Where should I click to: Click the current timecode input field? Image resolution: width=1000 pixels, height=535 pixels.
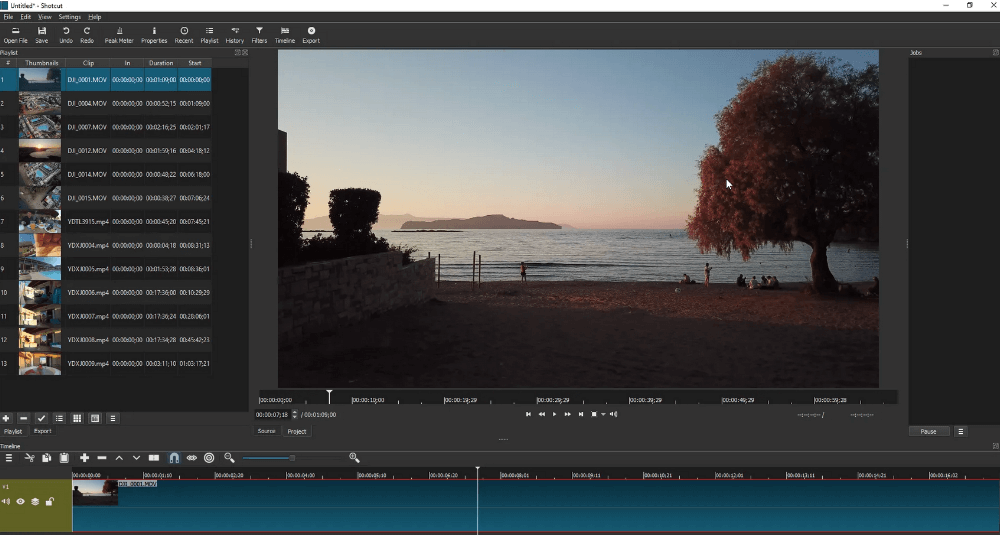[273, 414]
